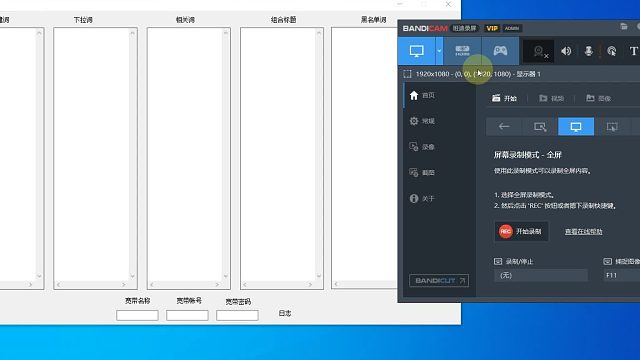
Task: Toggle the webcam overlay icon
Action: [539, 51]
